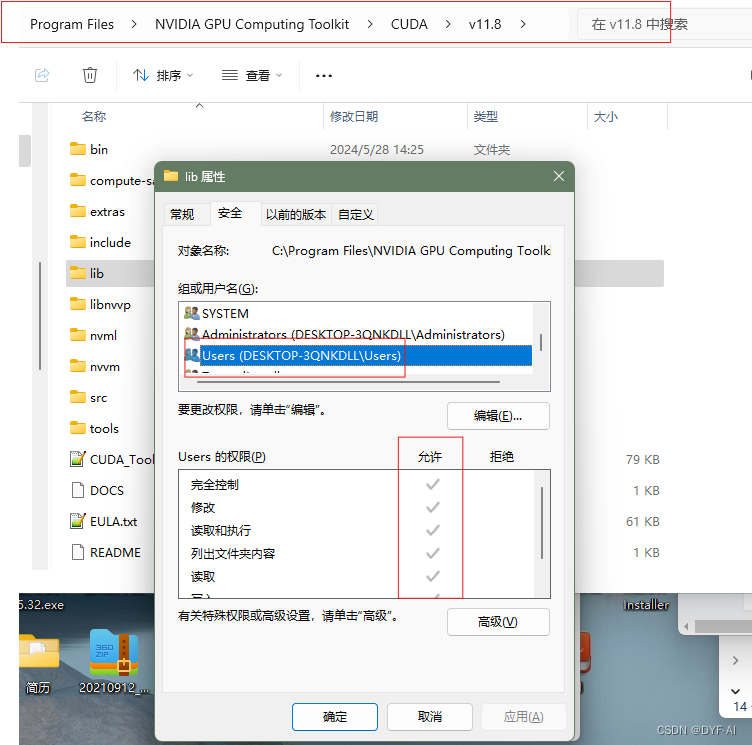The width and height of the screenshot is (752, 745).
Task: Click the group list vertical scrollbar
Action: point(541,343)
